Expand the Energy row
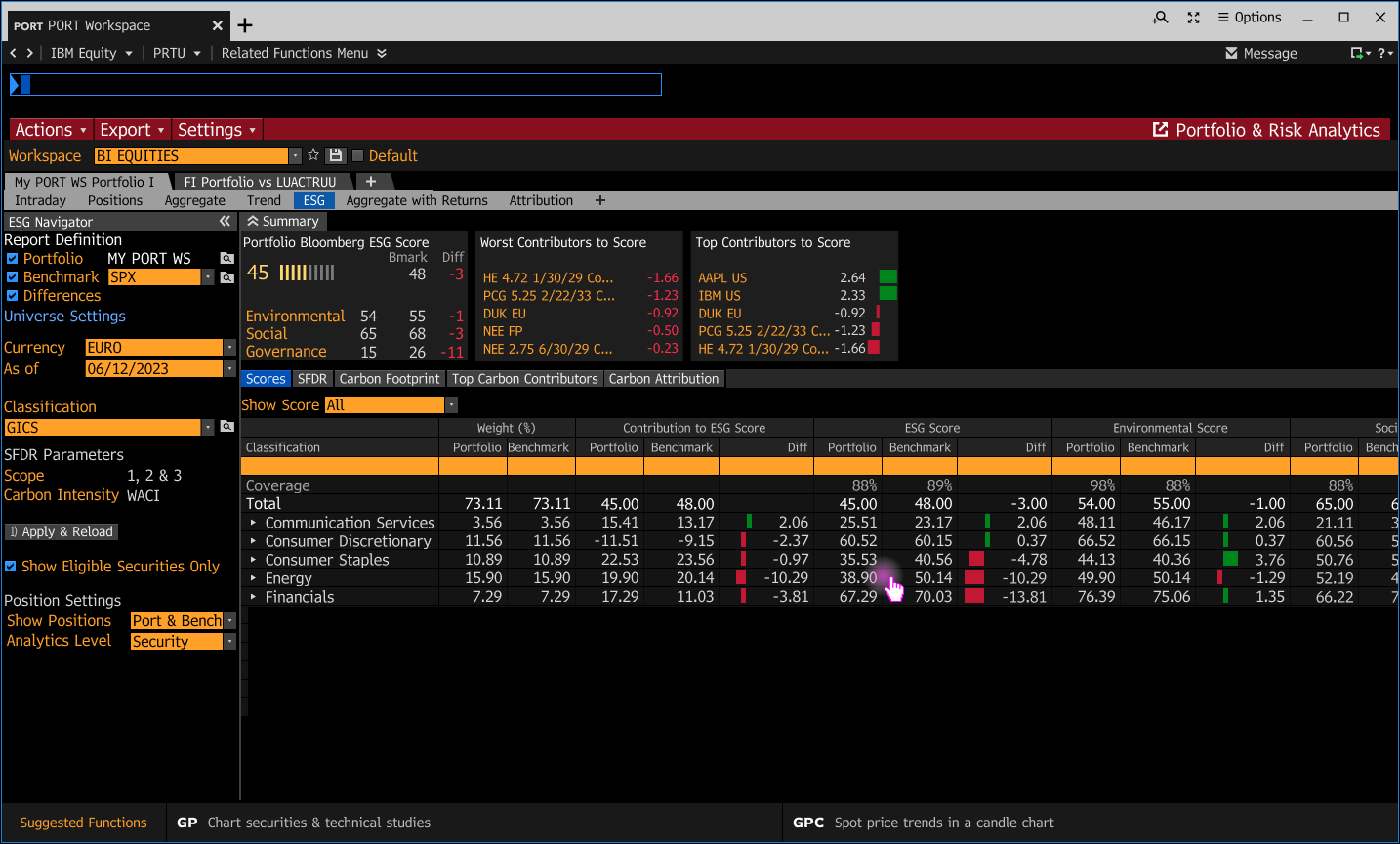The height and width of the screenshot is (844, 1400). (253, 578)
